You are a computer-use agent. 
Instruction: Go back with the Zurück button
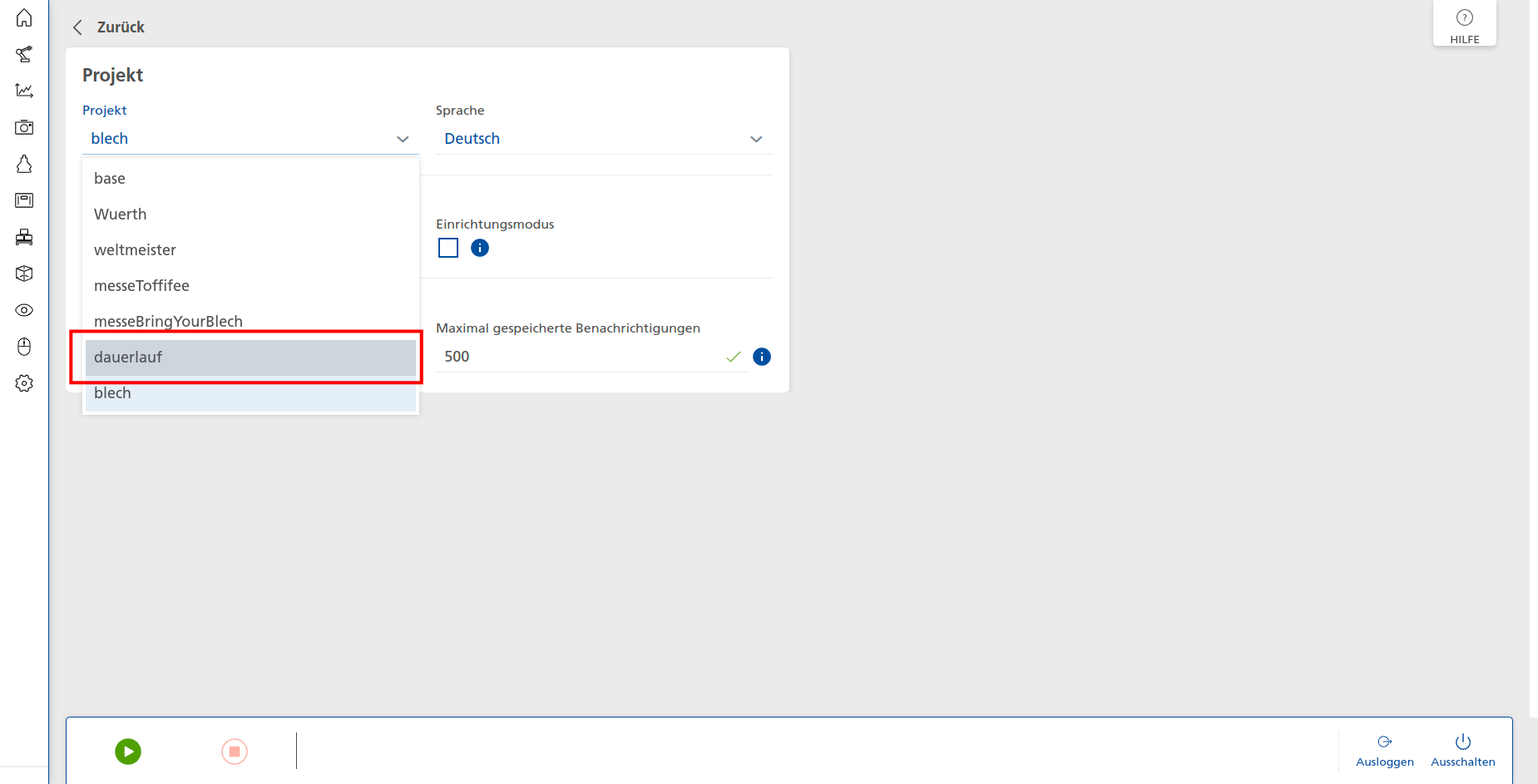109,27
